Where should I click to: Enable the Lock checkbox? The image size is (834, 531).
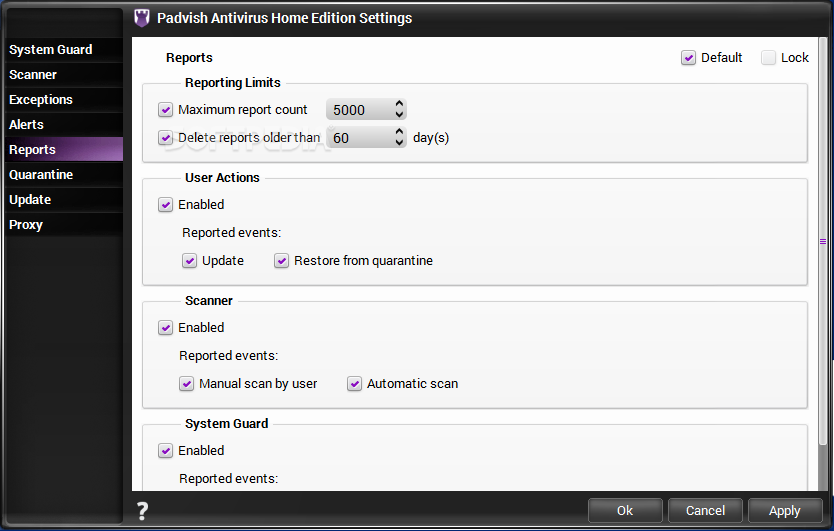768,57
